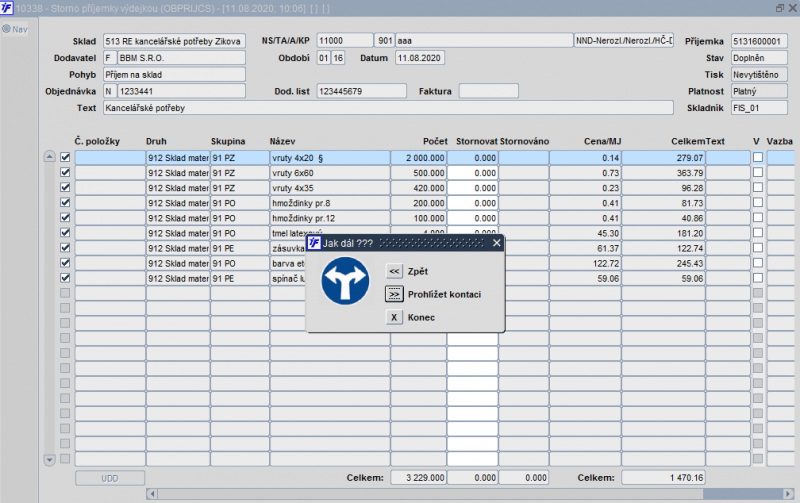
Task: Uncheck the row checkbox for vruty 4x35
Action: [x=65, y=187]
